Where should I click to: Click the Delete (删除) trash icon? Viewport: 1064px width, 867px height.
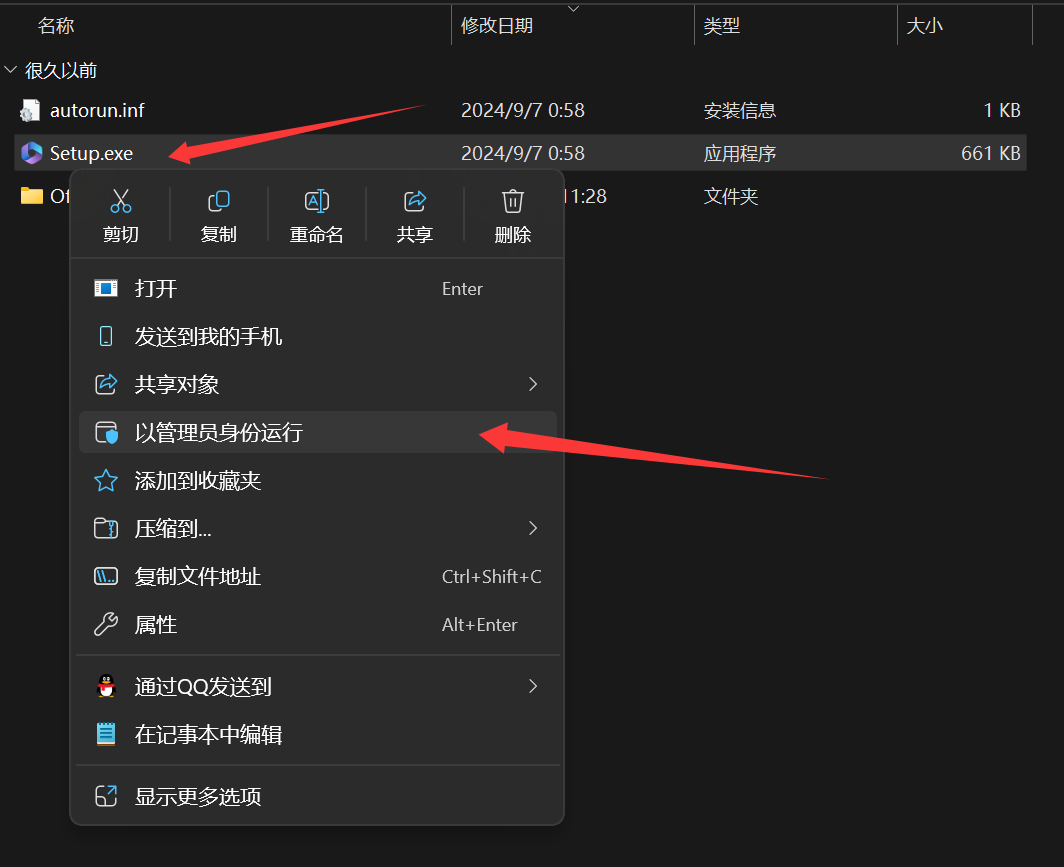[512, 202]
